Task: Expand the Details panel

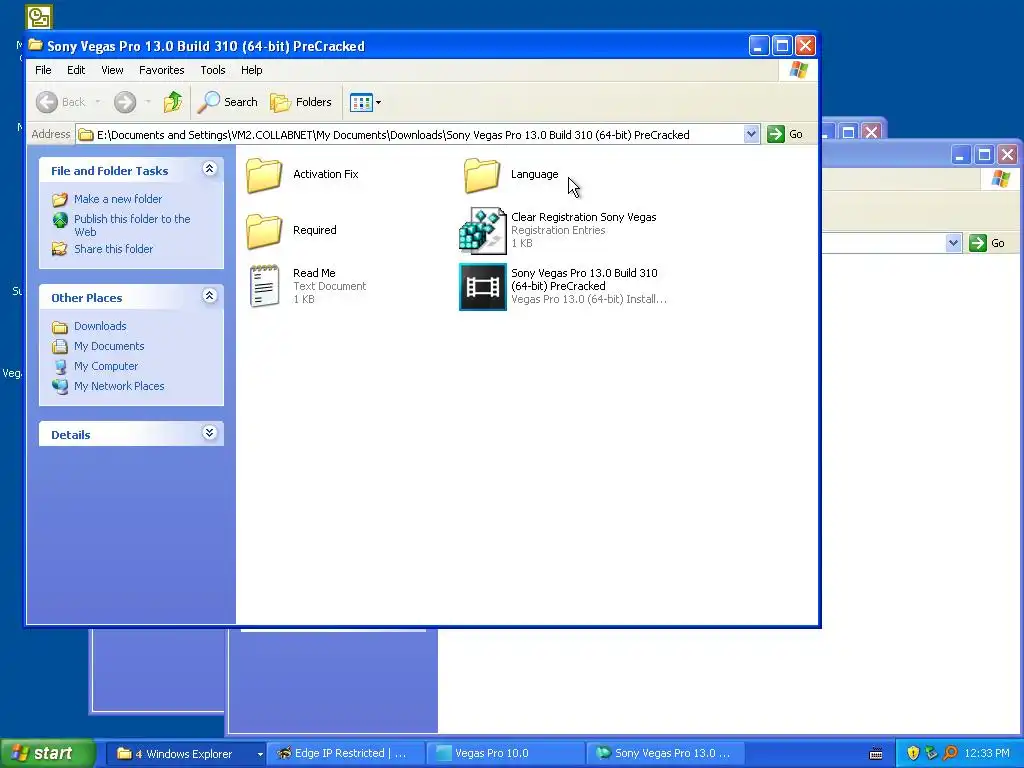Action: pos(210,433)
